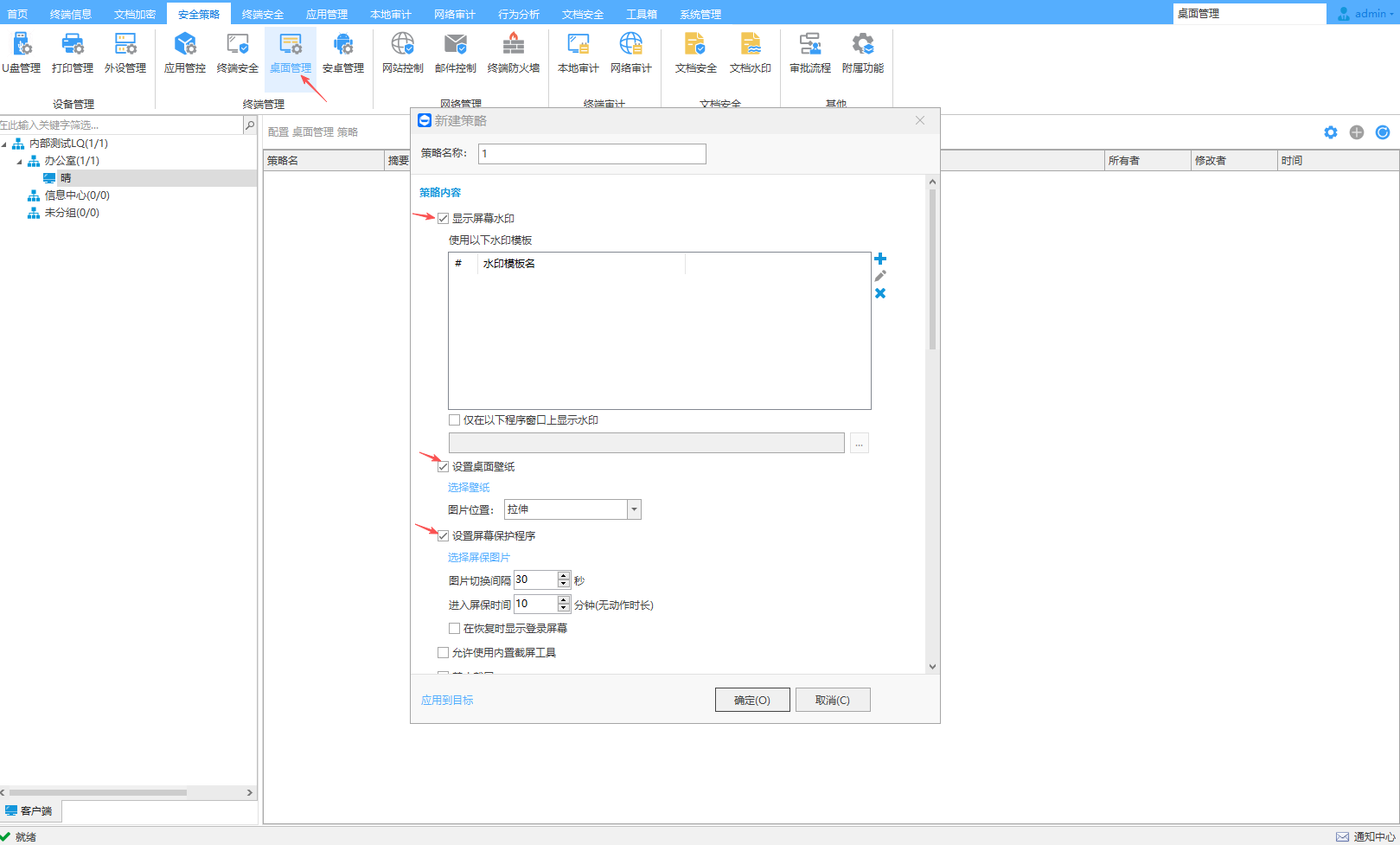Delete watermark template with the X icon
The height and width of the screenshot is (845, 1400).
(880, 293)
